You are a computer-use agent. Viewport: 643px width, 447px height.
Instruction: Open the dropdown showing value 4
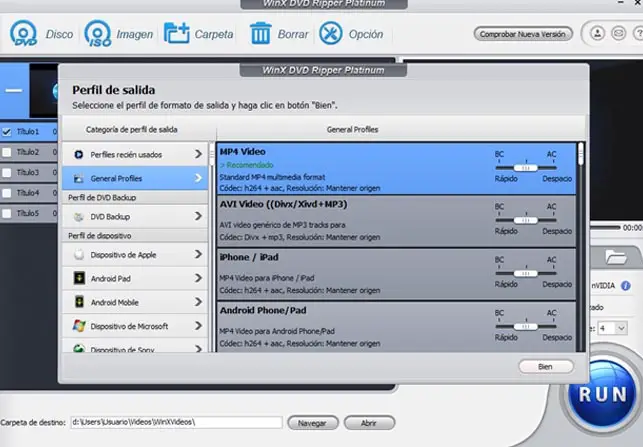tap(613, 328)
